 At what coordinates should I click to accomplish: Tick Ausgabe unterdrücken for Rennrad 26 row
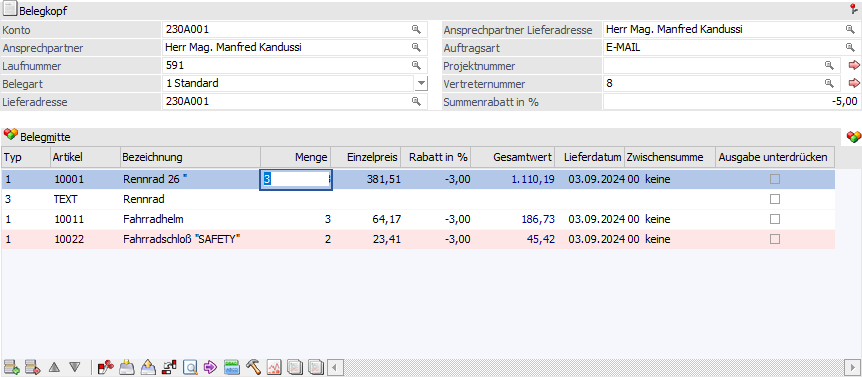pos(775,179)
